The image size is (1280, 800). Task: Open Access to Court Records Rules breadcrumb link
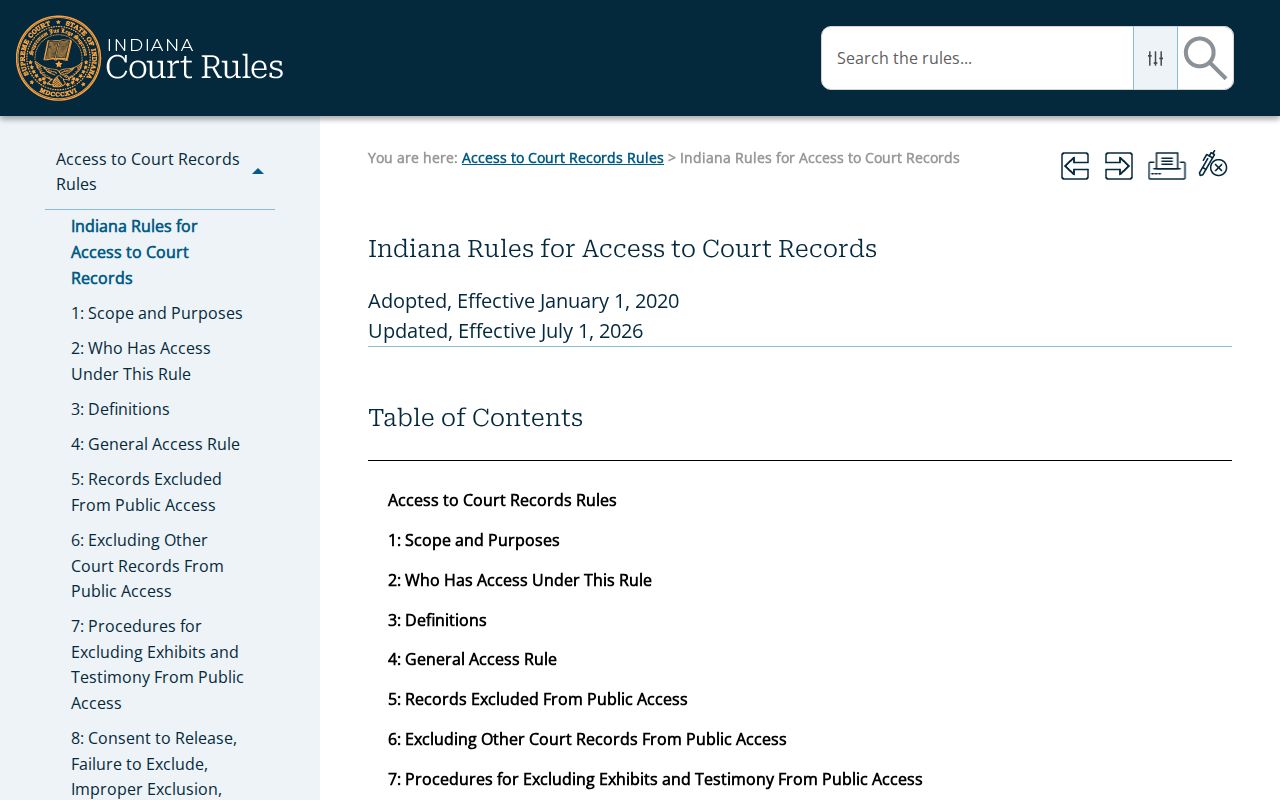coord(562,158)
